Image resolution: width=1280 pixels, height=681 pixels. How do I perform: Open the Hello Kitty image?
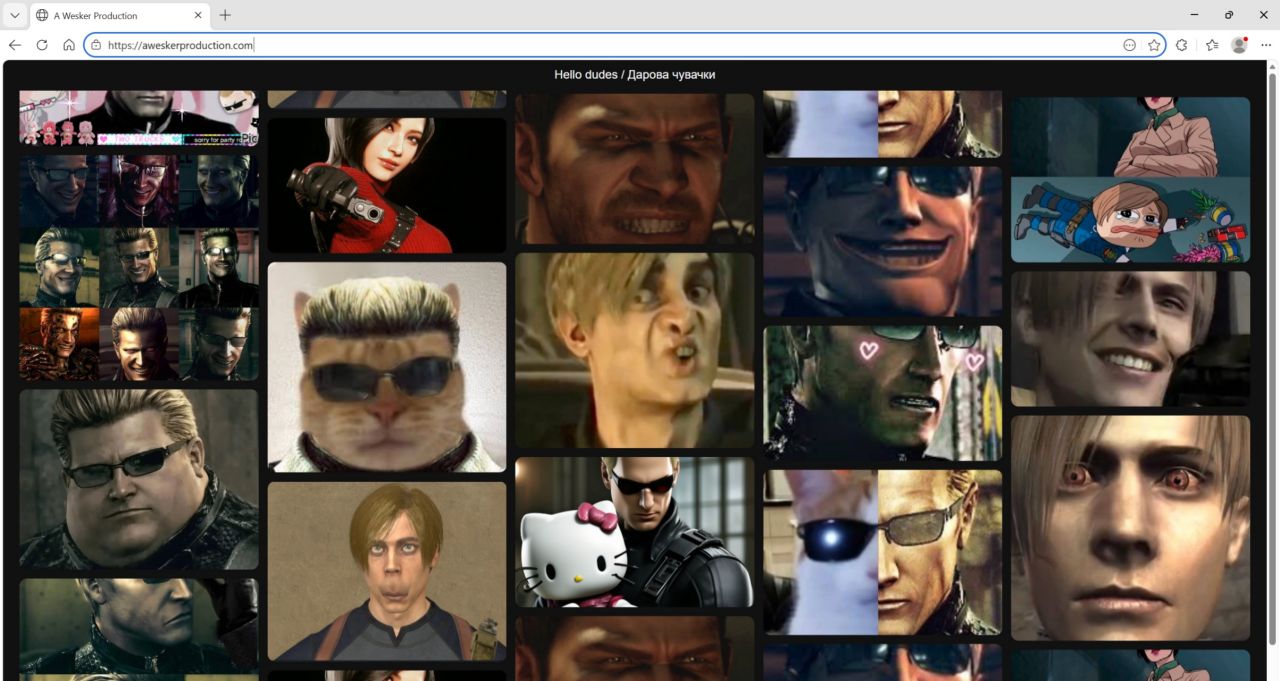(634, 532)
